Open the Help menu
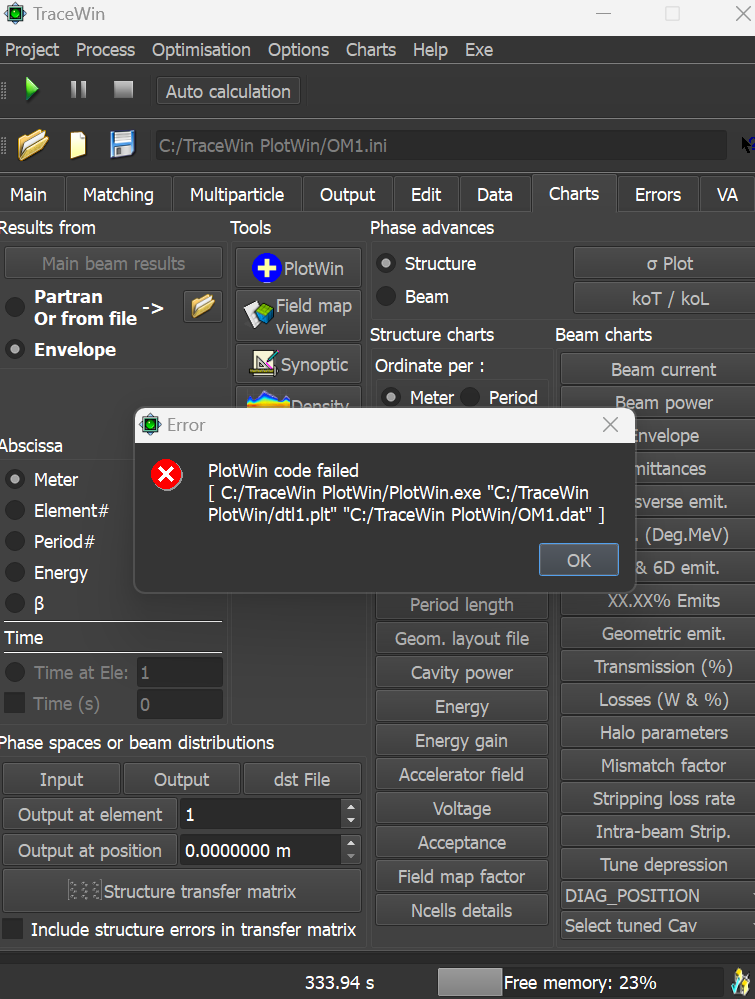The image size is (755, 999). click(x=430, y=50)
